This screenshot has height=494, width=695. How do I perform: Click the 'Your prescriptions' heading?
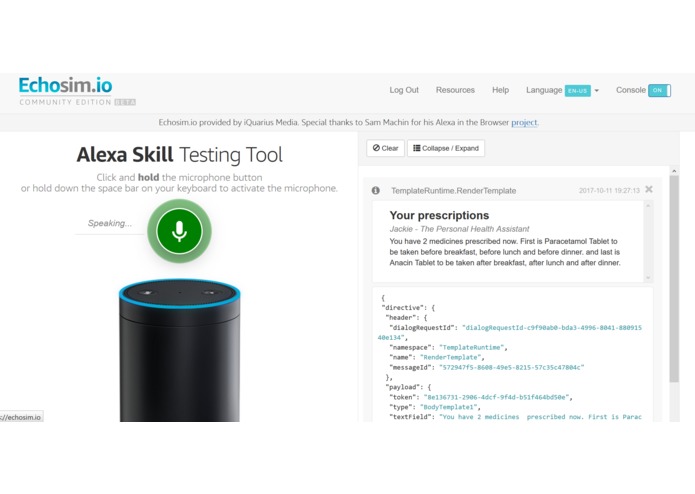click(439, 215)
